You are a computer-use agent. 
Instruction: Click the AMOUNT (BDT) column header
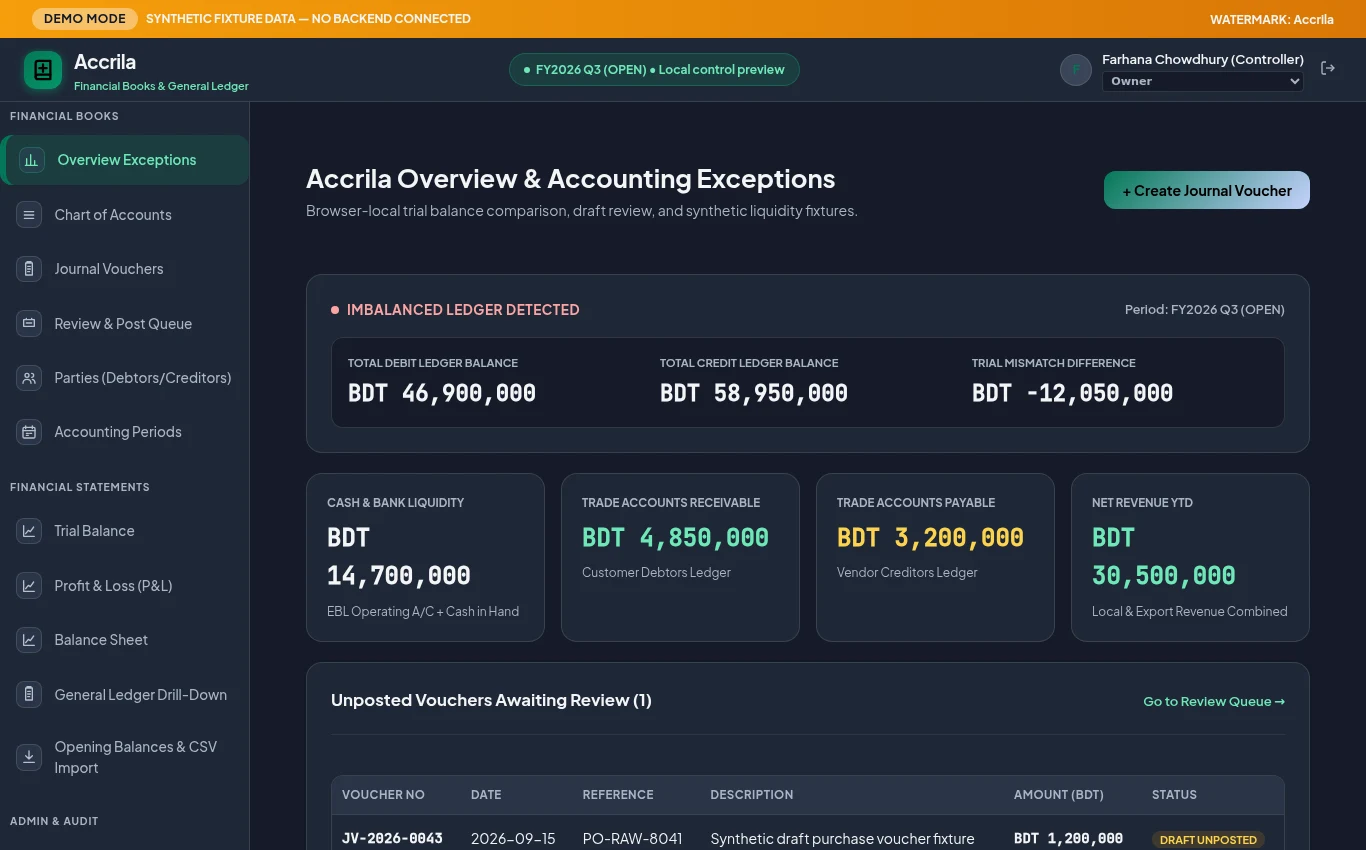coord(1059,795)
